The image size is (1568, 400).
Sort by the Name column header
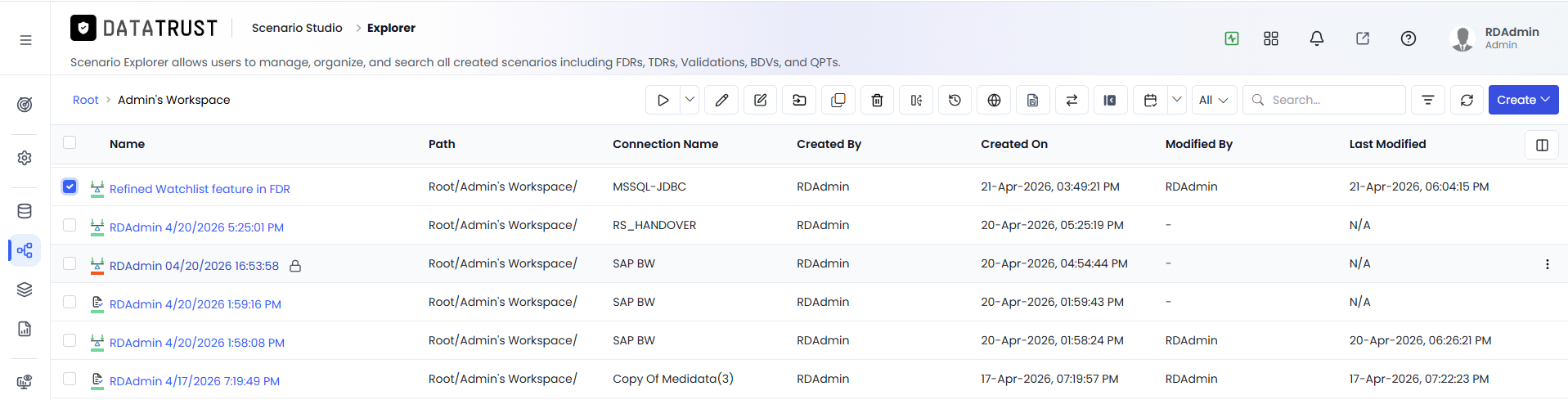(x=127, y=144)
